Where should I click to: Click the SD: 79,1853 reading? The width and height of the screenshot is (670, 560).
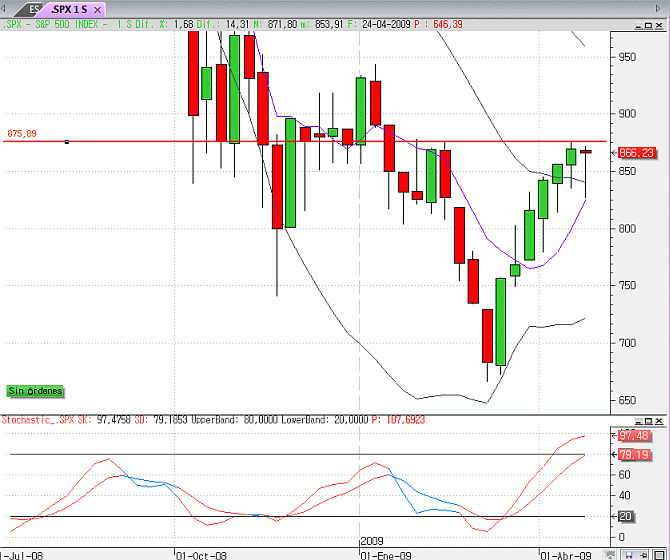click(x=161, y=420)
